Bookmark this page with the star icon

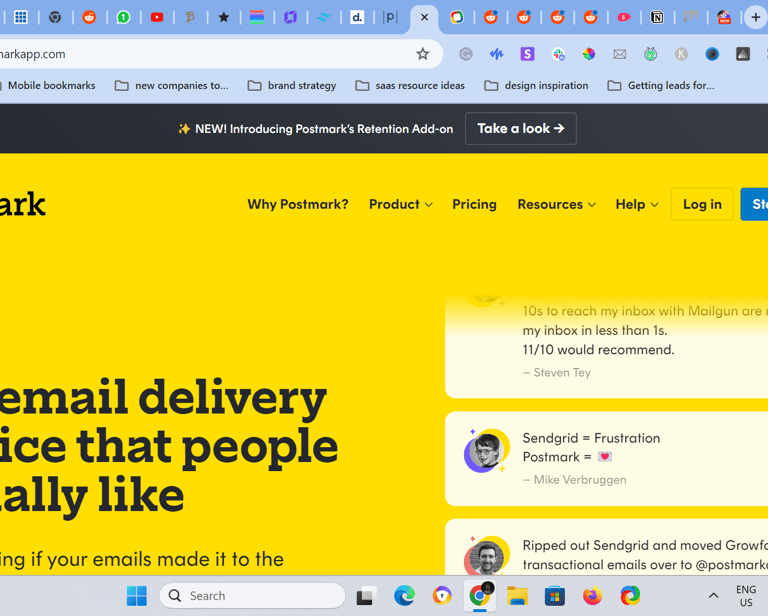click(423, 54)
